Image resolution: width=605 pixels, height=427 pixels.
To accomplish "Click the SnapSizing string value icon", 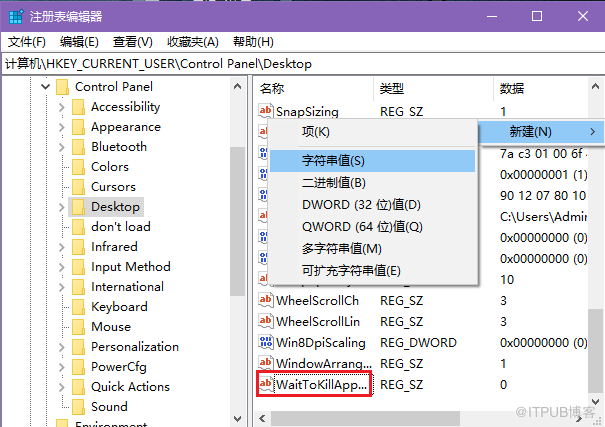I will [x=266, y=111].
